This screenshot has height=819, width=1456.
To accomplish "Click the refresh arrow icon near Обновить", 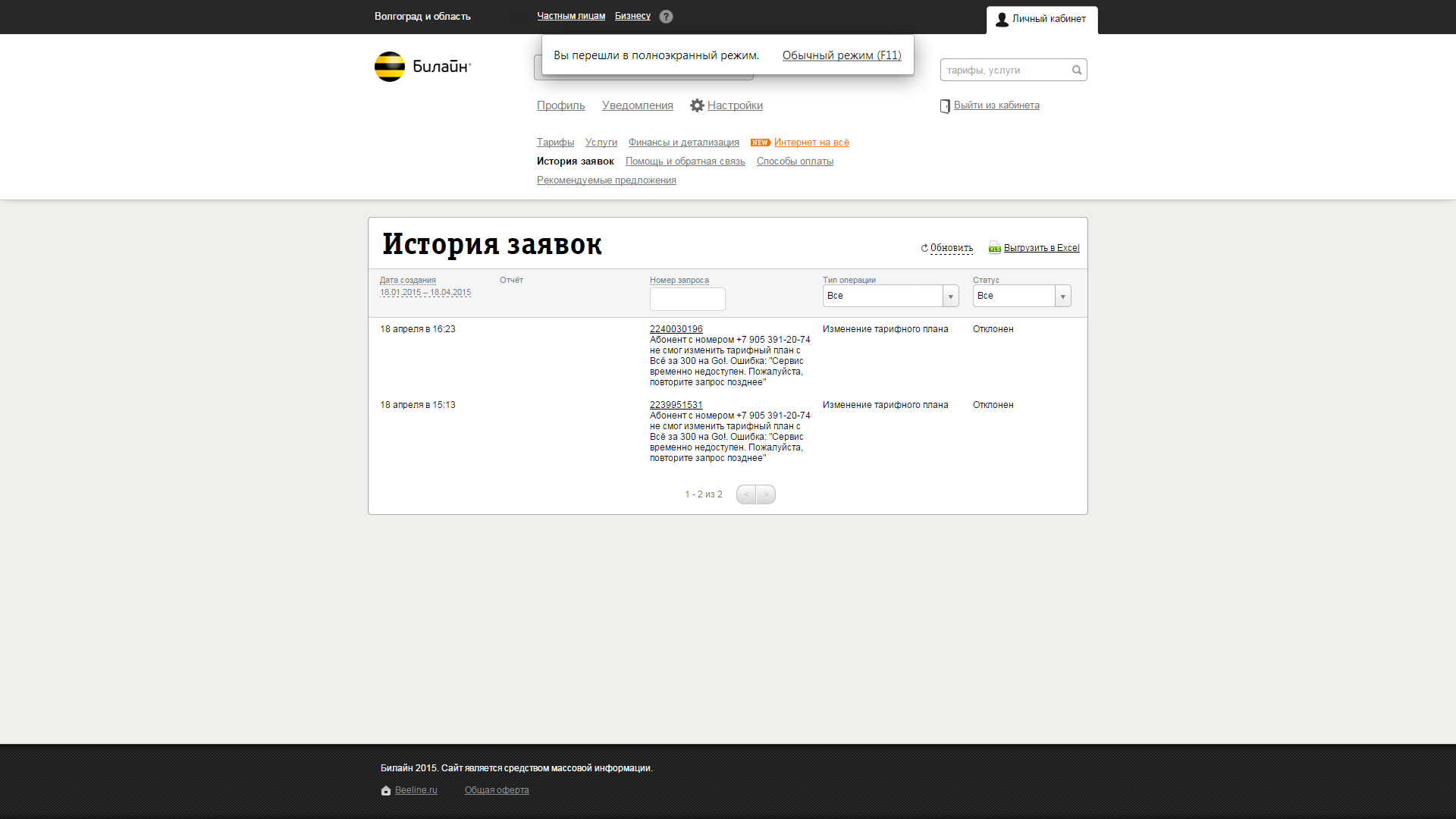I will point(924,248).
